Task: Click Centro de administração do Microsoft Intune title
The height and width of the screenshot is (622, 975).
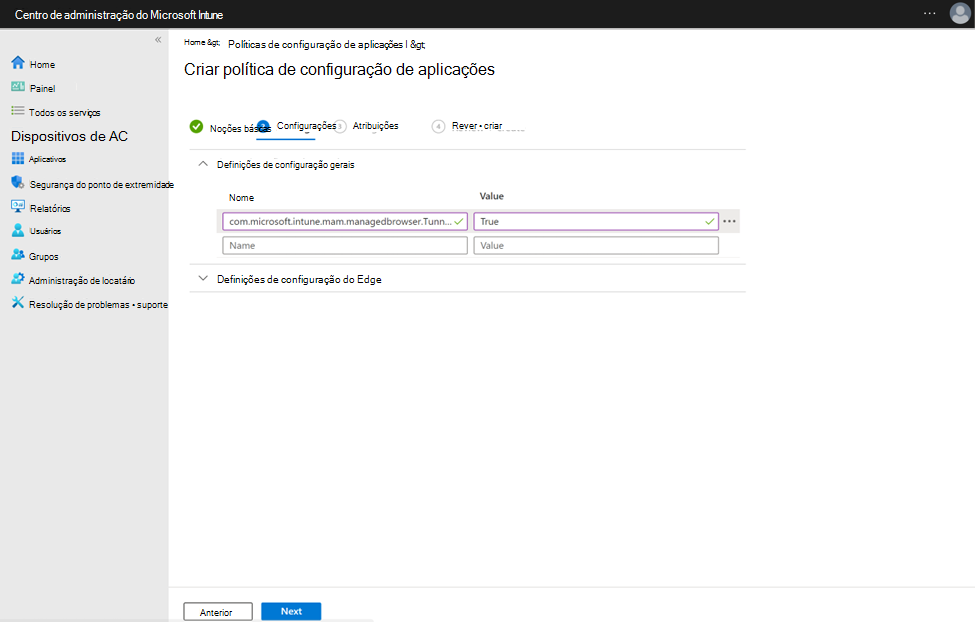Action: coord(119,14)
